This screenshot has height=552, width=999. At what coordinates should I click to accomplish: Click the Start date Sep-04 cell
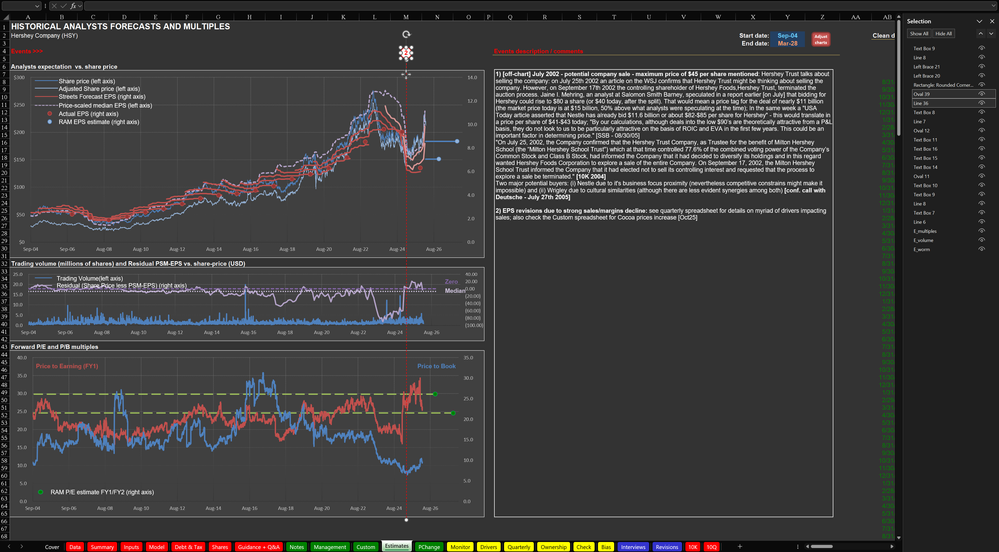[787, 36]
